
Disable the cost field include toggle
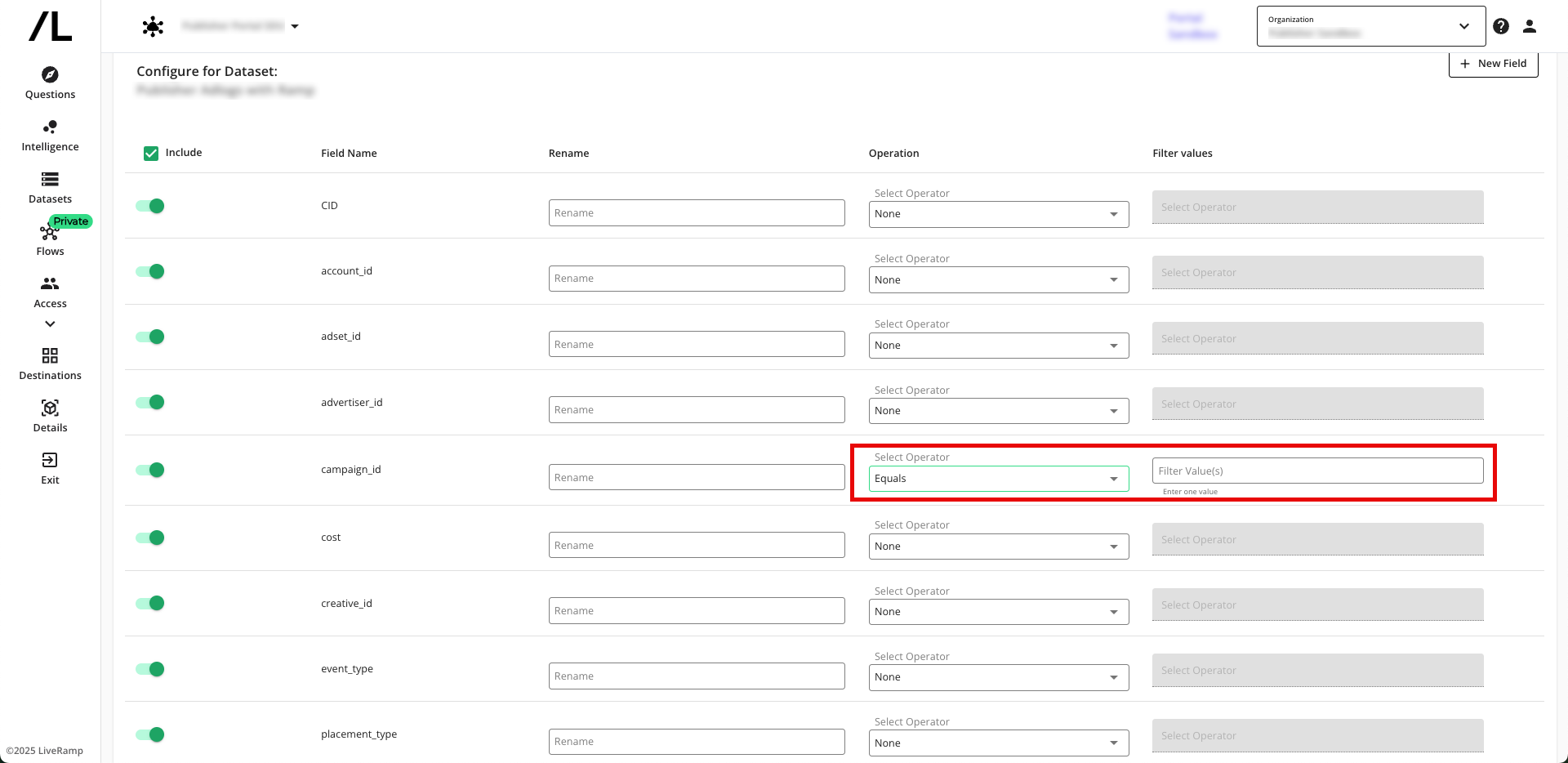(x=150, y=538)
